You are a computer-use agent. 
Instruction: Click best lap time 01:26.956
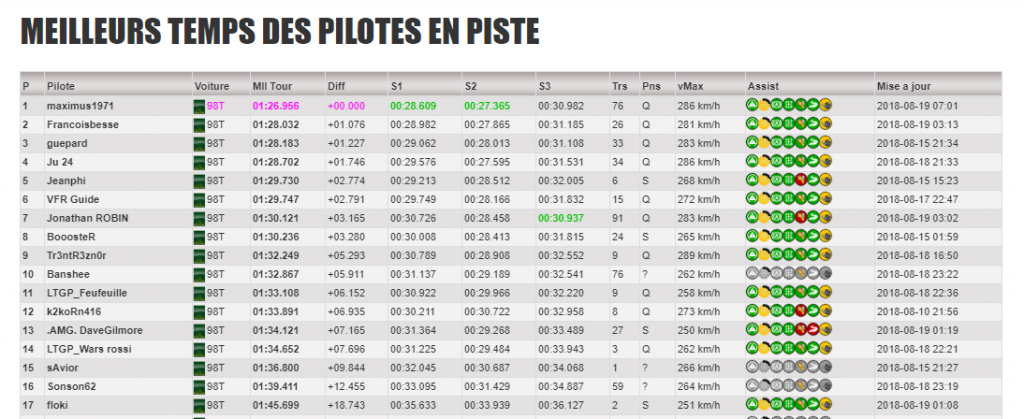point(276,106)
